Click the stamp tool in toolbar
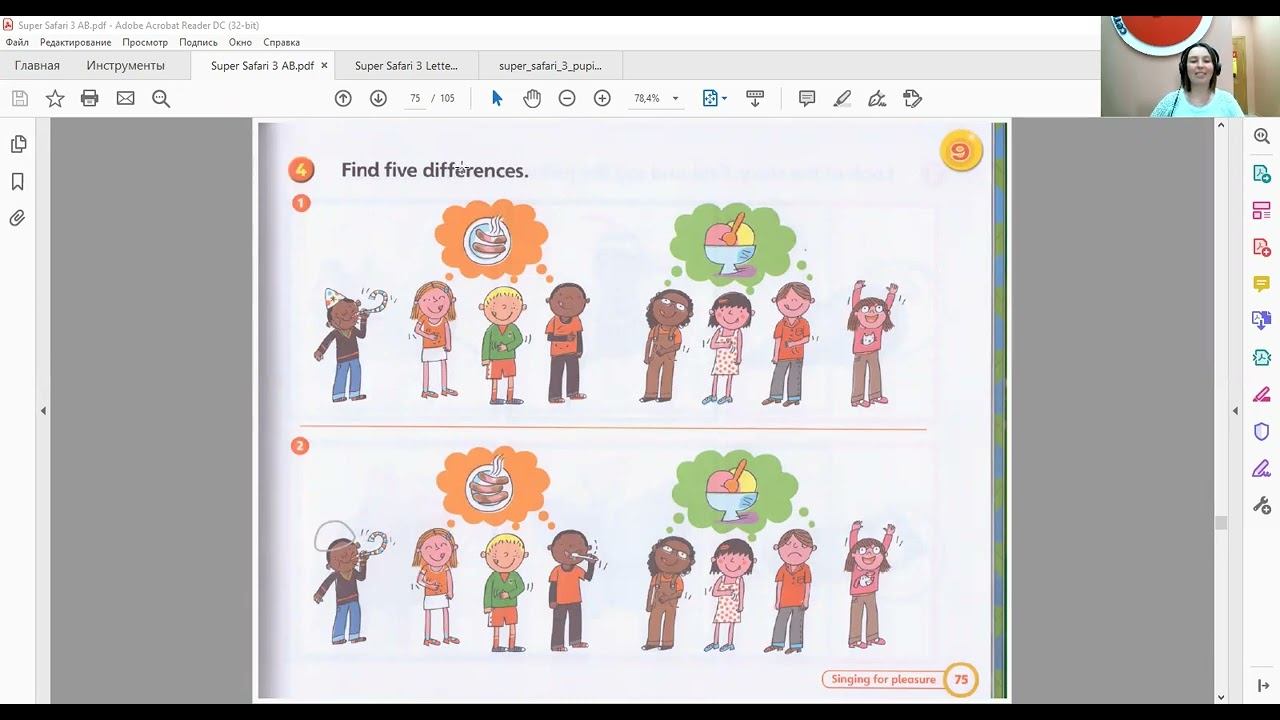The image size is (1280, 720). pyautogui.click(x=912, y=98)
